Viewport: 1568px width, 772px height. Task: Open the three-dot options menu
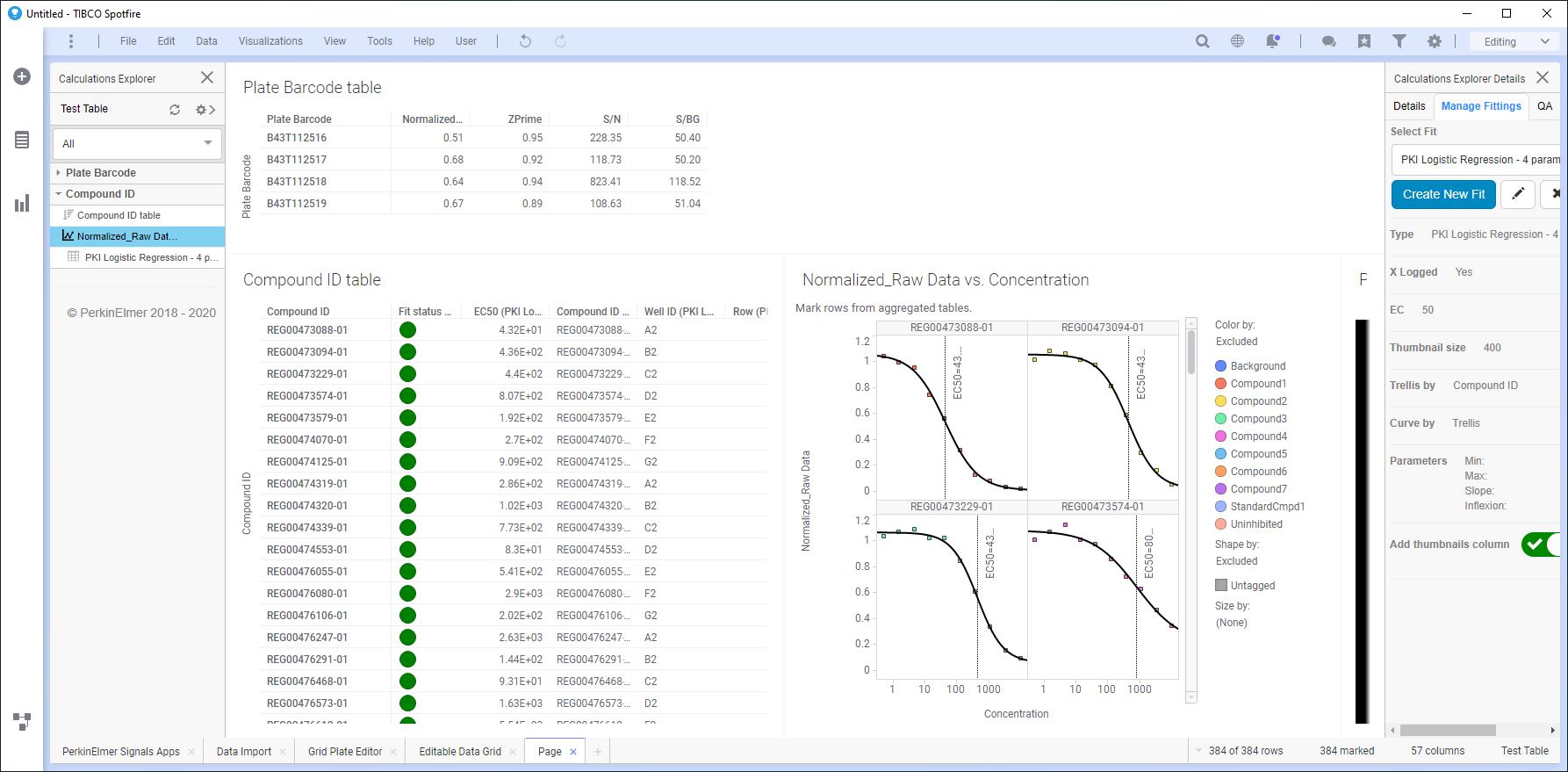[x=71, y=41]
